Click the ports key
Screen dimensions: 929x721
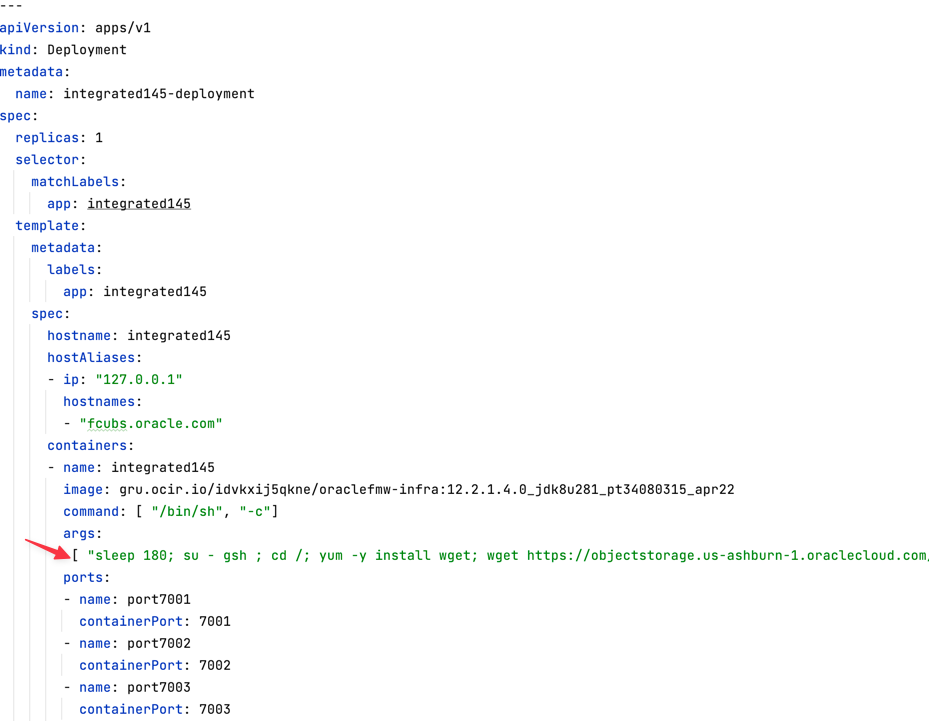tap(83, 578)
